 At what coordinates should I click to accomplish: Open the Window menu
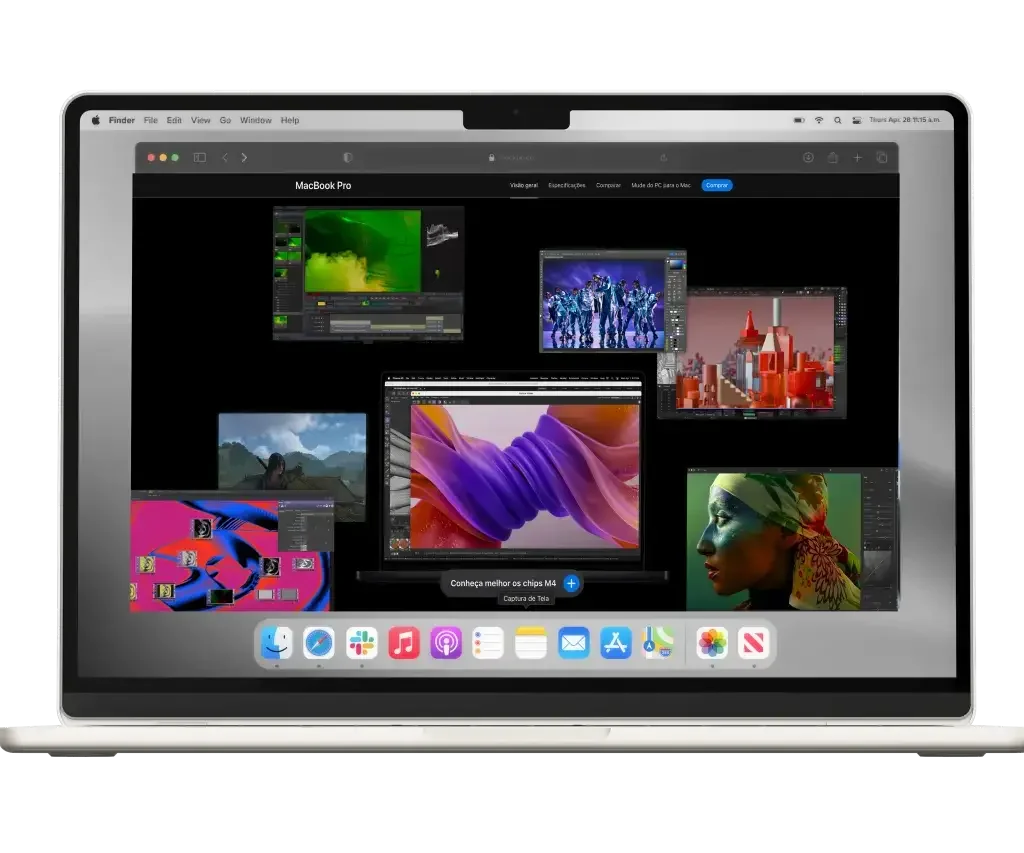255,120
